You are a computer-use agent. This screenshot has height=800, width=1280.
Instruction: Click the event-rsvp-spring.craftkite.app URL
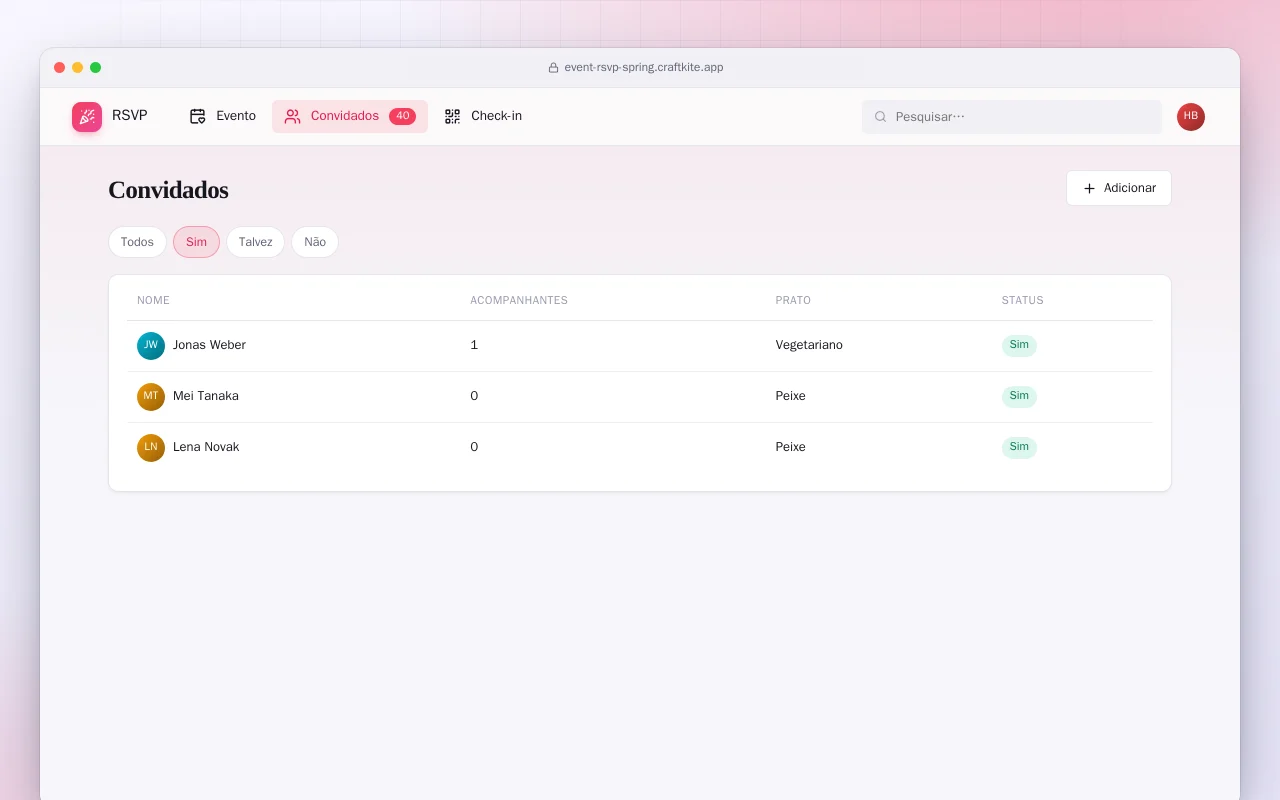[644, 68]
